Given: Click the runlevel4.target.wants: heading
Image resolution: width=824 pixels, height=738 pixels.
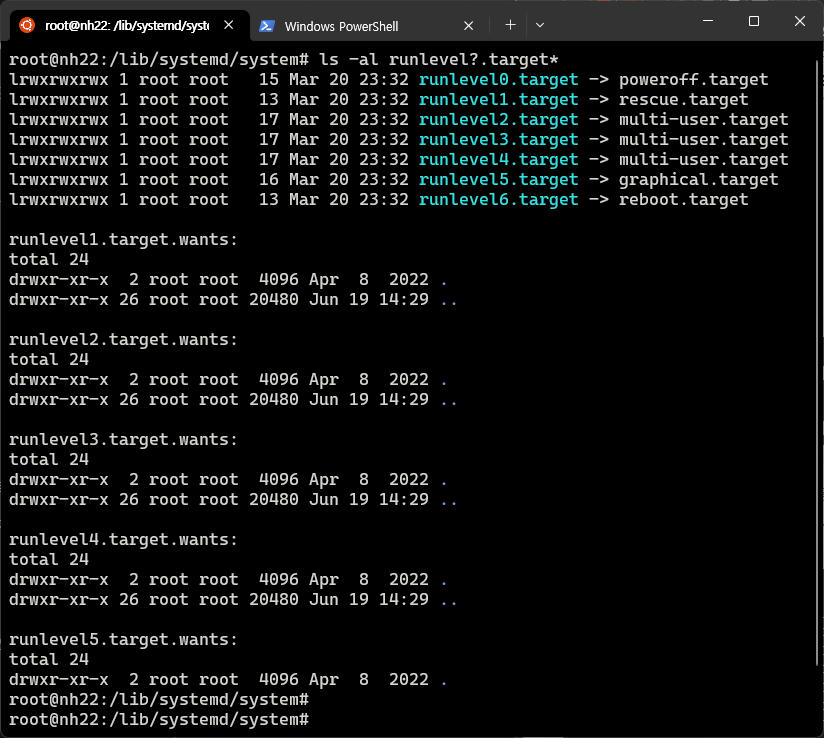Looking at the screenshot, I should 123,539.
